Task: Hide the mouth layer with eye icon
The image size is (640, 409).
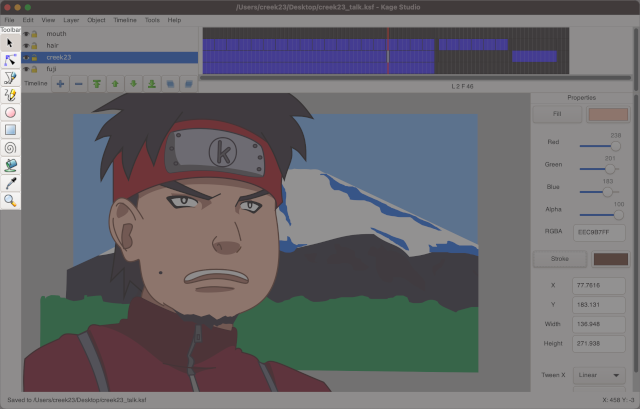Action: click(x=27, y=34)
